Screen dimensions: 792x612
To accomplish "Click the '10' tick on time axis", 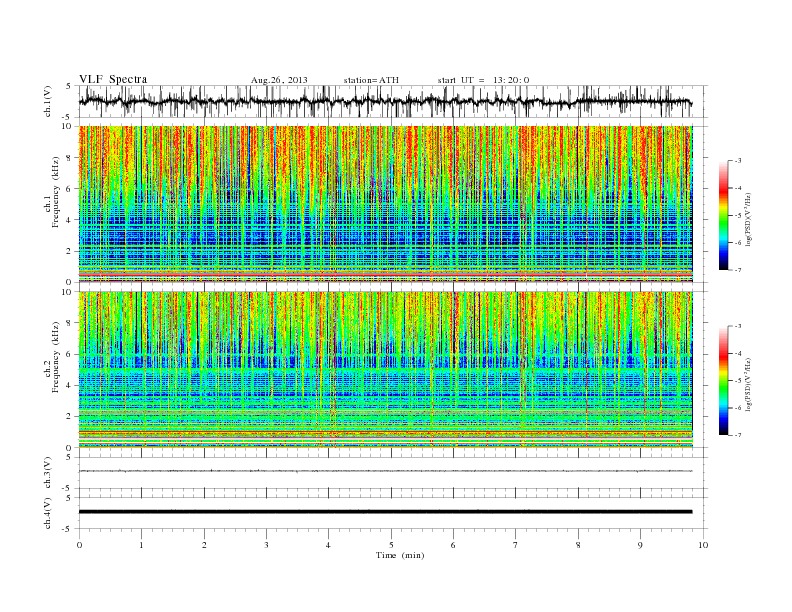I will coord(703,545).
